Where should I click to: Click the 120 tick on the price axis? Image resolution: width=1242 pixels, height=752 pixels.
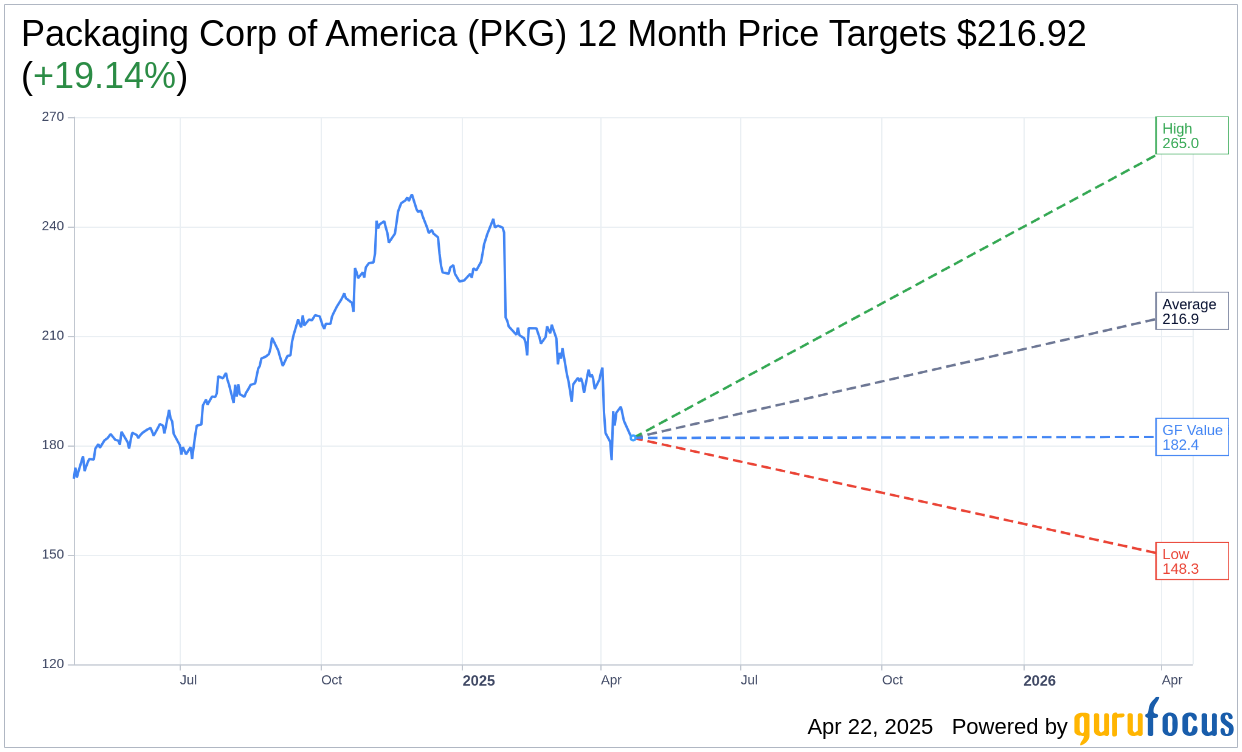[53, 664]
